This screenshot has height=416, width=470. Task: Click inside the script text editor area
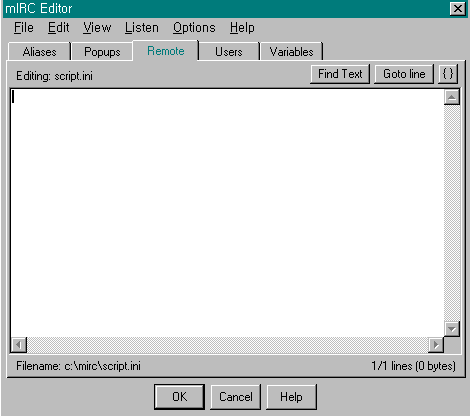227,213
